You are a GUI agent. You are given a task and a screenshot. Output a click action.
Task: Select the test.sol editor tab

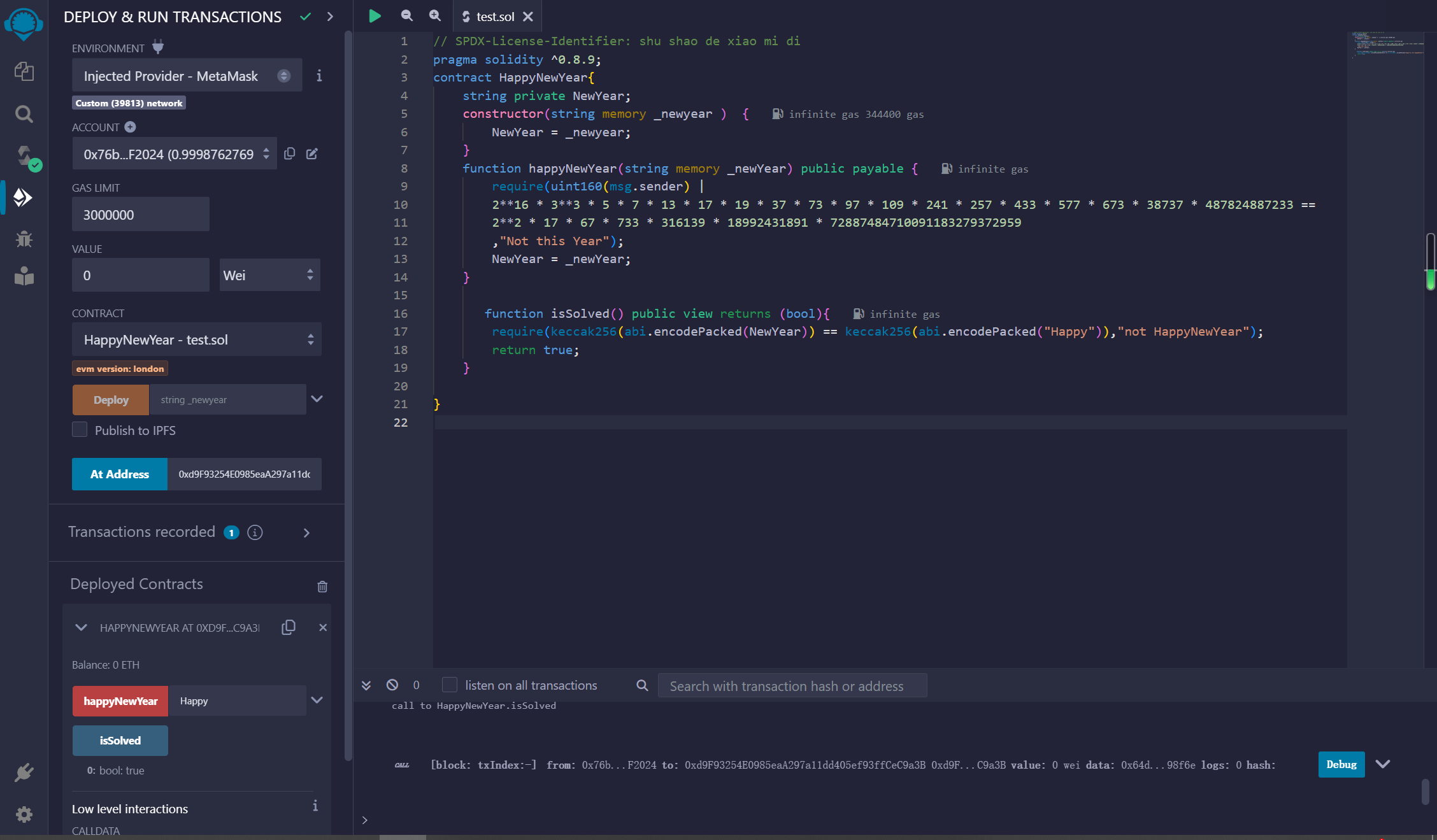[494, 17]
